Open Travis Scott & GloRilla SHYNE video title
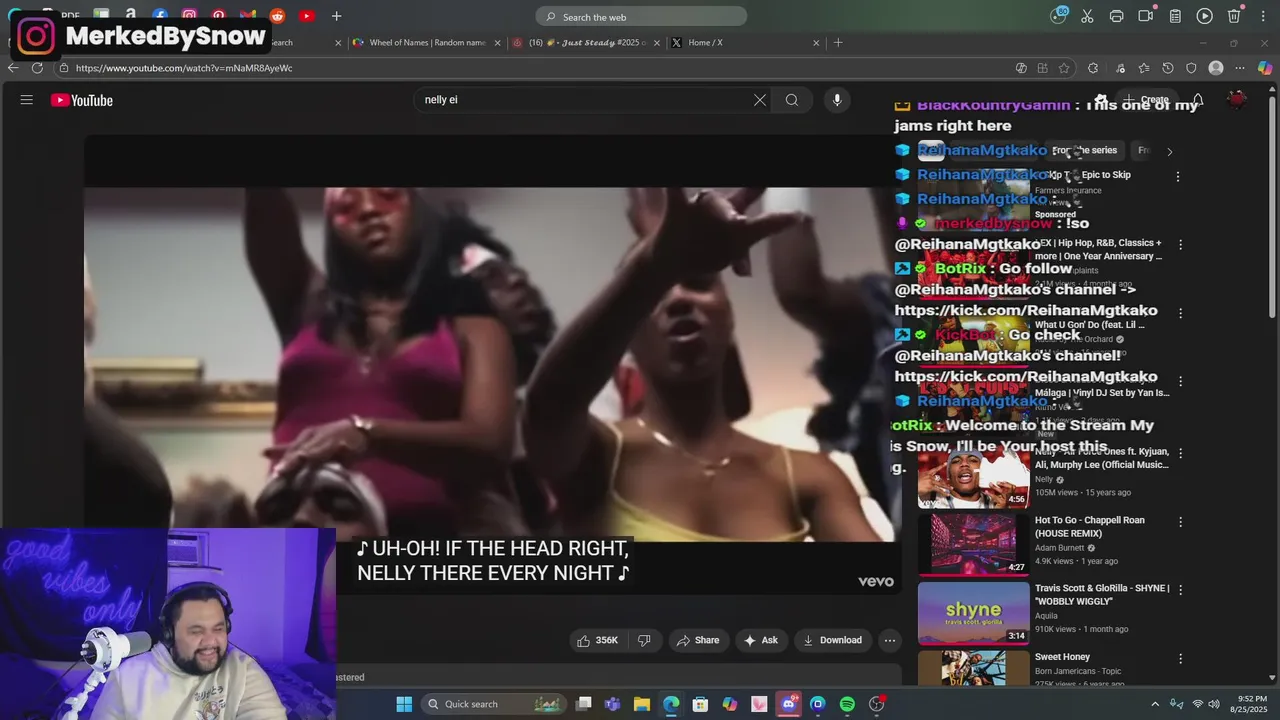1280x720 pixels. tap(1102, 595)
